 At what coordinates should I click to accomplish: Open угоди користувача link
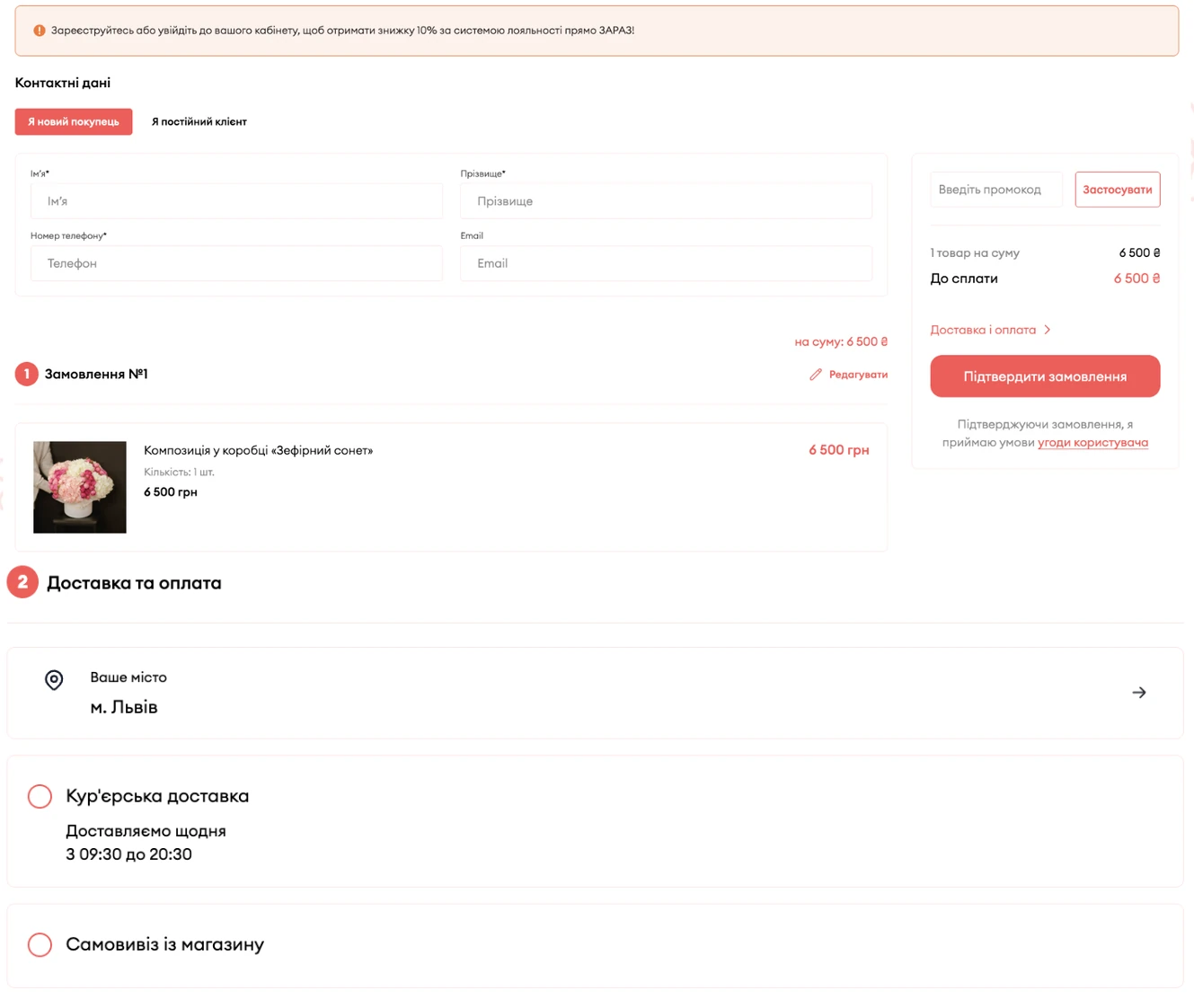tap(1092, 442)
